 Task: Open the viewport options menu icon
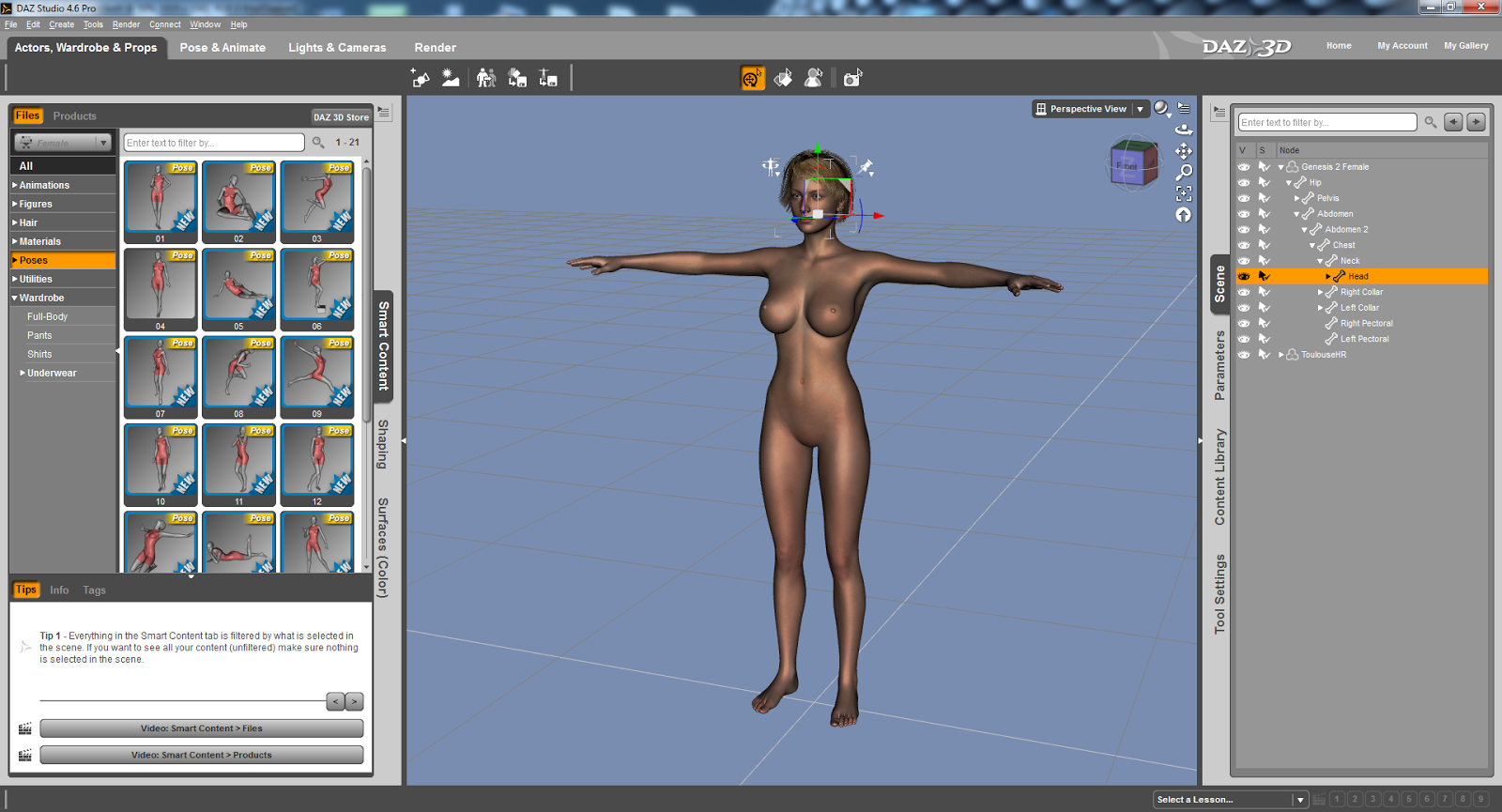[1184, 109]
